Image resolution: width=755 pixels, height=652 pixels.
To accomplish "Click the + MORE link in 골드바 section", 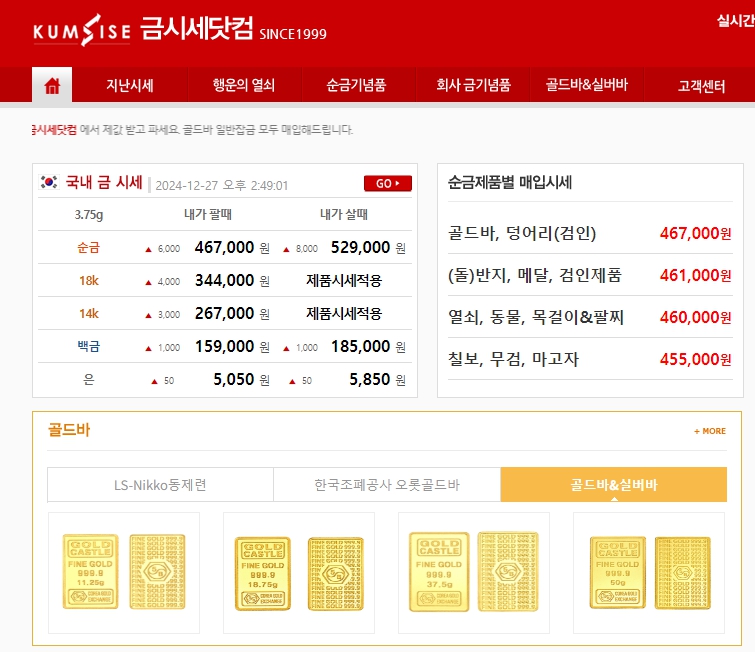I will coord(710,431).
